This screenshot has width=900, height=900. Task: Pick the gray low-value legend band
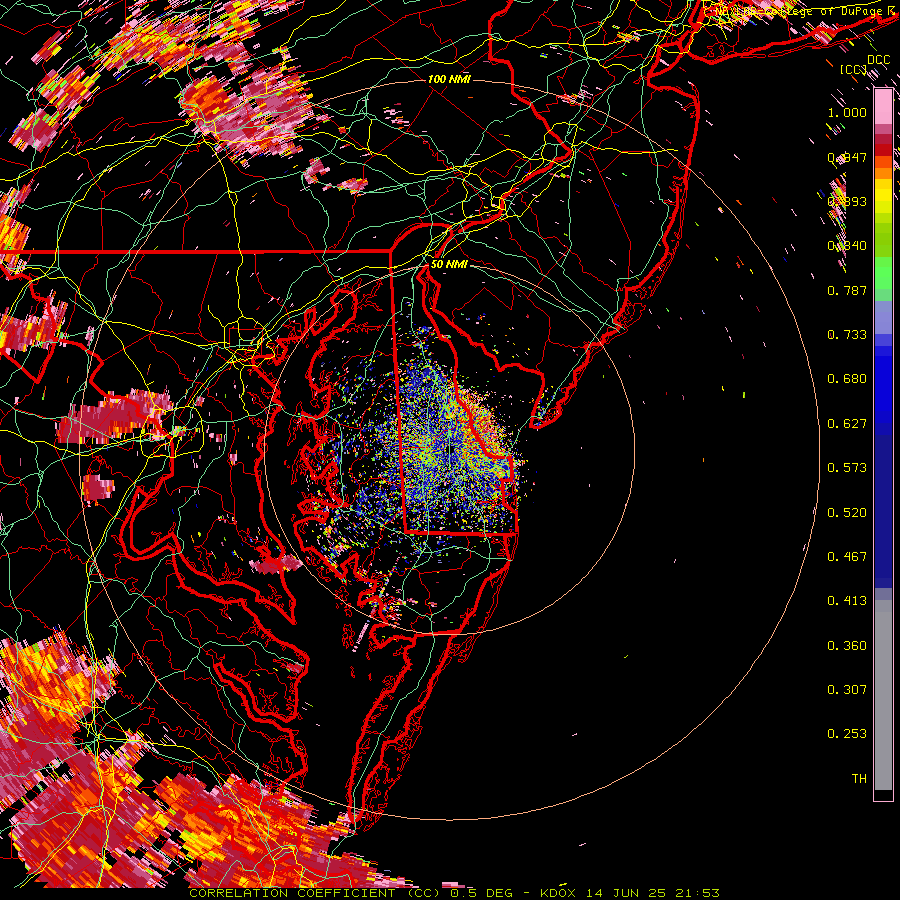(x=883, y=695)
